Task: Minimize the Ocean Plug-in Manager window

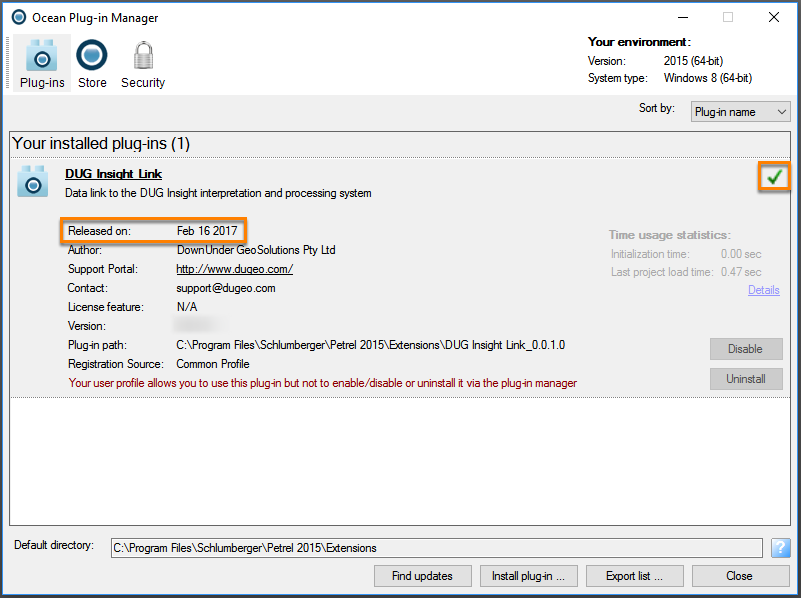Action: pyautogui.click(x=683, y=17)
